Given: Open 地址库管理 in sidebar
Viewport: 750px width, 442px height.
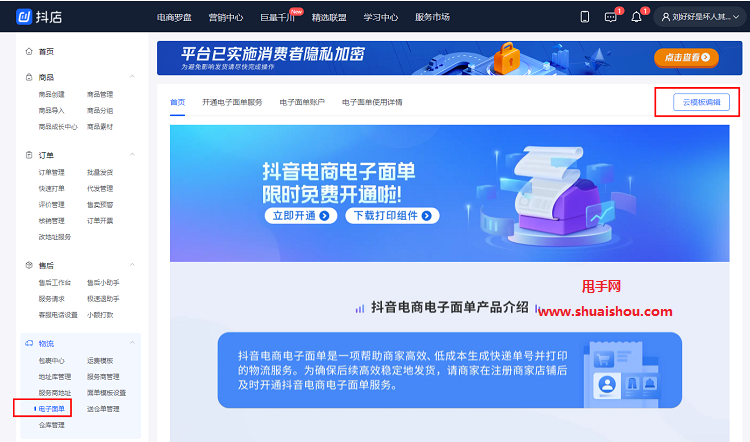Looking at the screenshot, I should click(55, 377).
